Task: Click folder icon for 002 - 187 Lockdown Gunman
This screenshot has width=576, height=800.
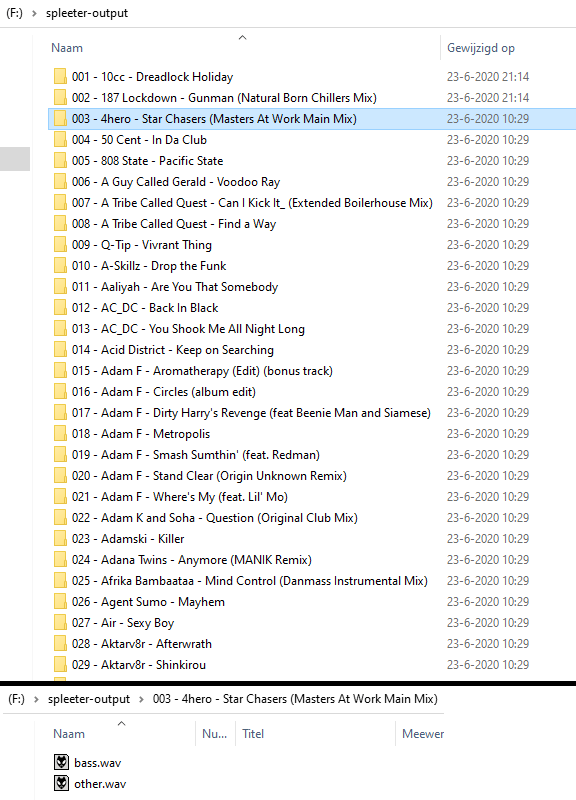Action: (x=60, y=97)
